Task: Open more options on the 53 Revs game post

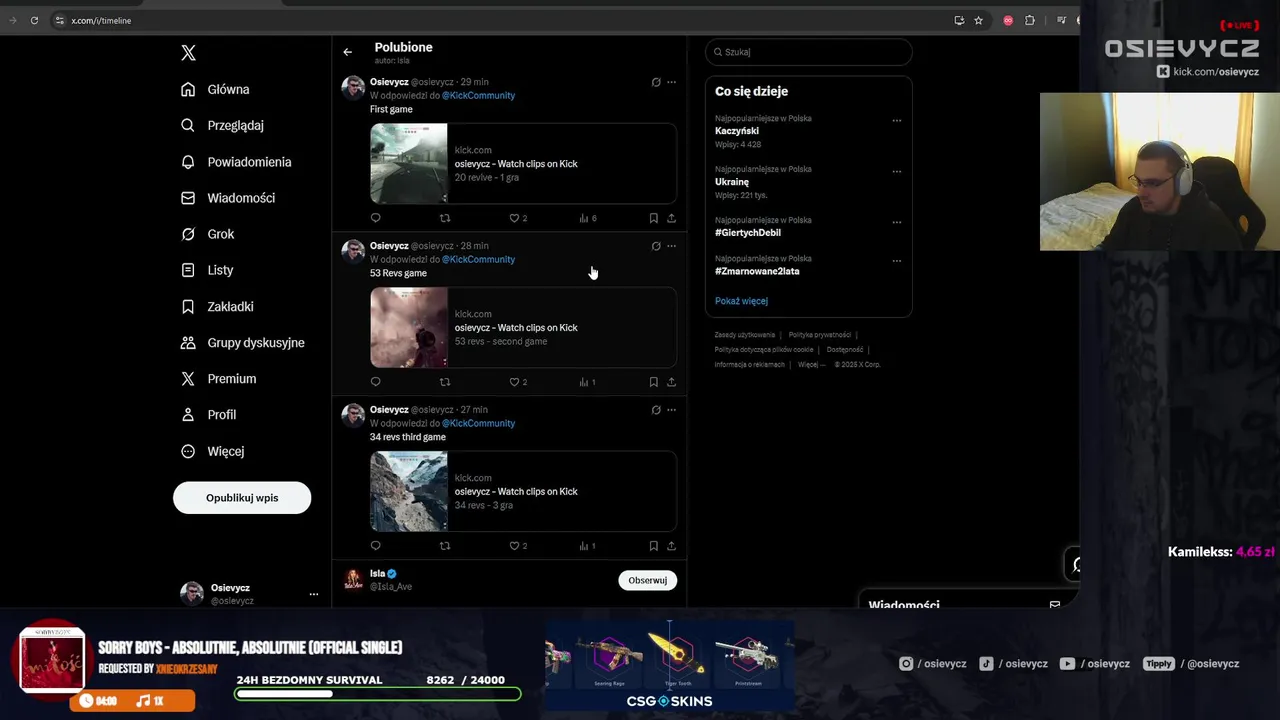Action: pyautogui.click(x=671, y=246)
